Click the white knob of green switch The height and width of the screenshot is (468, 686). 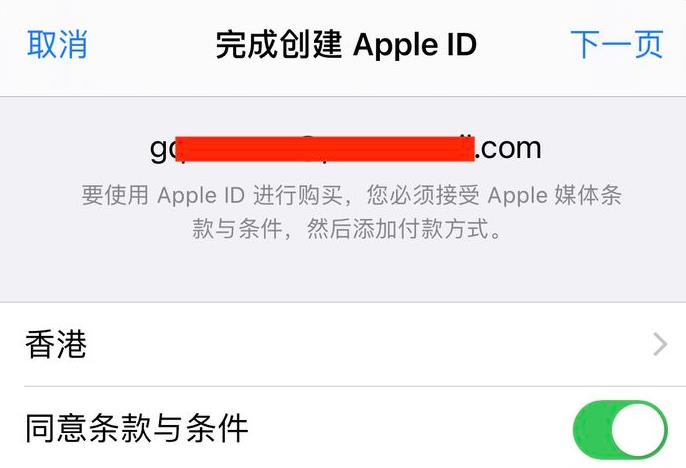[x=638, y=430]
